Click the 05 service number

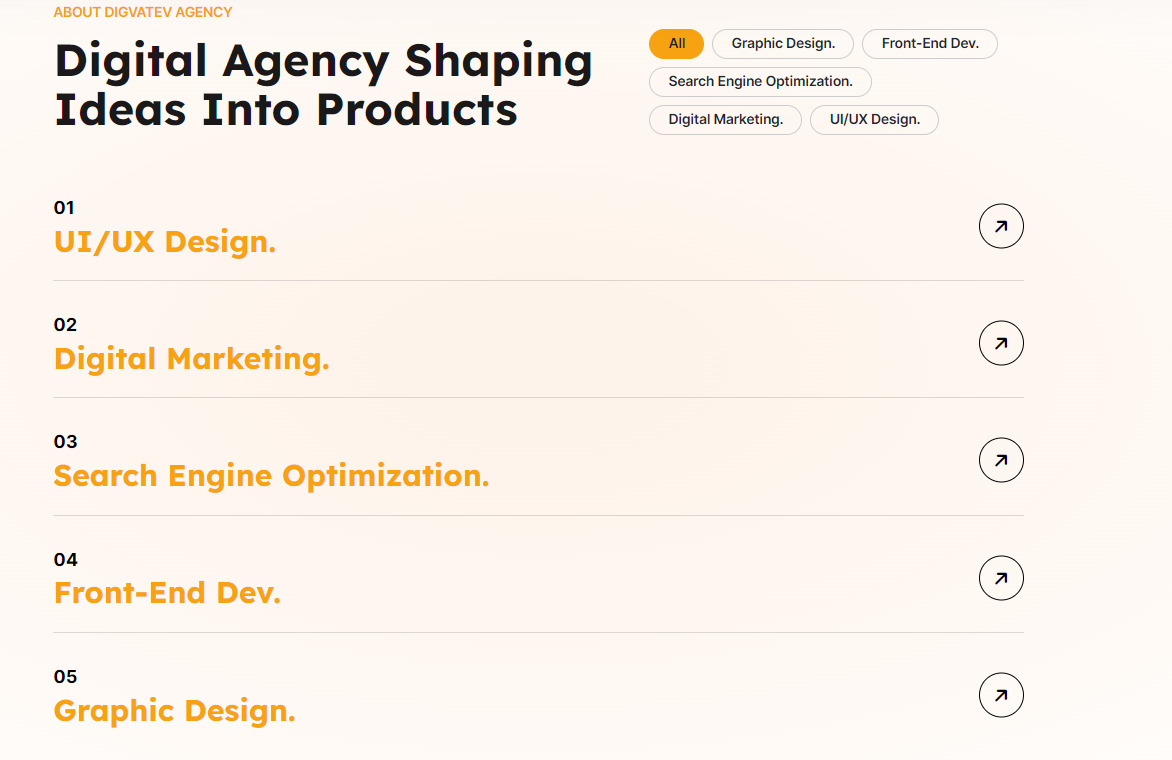[66, 677]
